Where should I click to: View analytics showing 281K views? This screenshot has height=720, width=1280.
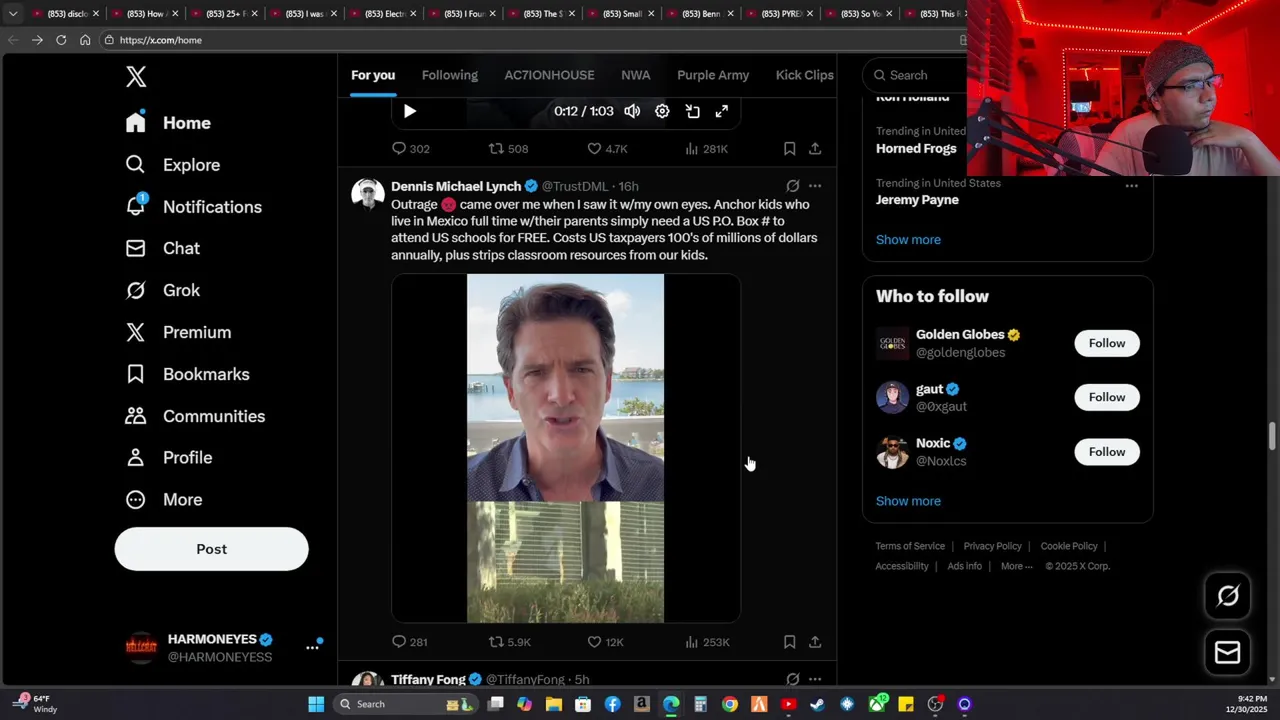pyautogui.click(x=706, y=149)
